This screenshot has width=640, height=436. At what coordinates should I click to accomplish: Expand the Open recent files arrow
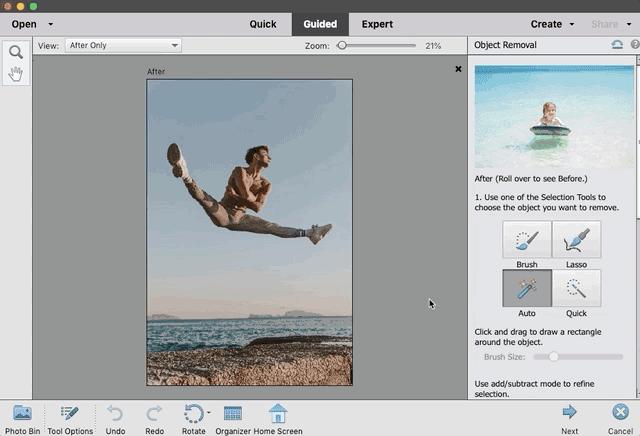tap(51, 24)
